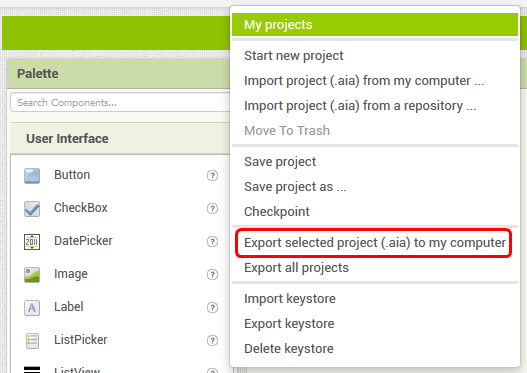This screenshot has width=527, height=373.
Task: Select the Button component icon
Action: pyautogui.click(x=32, y=176)
